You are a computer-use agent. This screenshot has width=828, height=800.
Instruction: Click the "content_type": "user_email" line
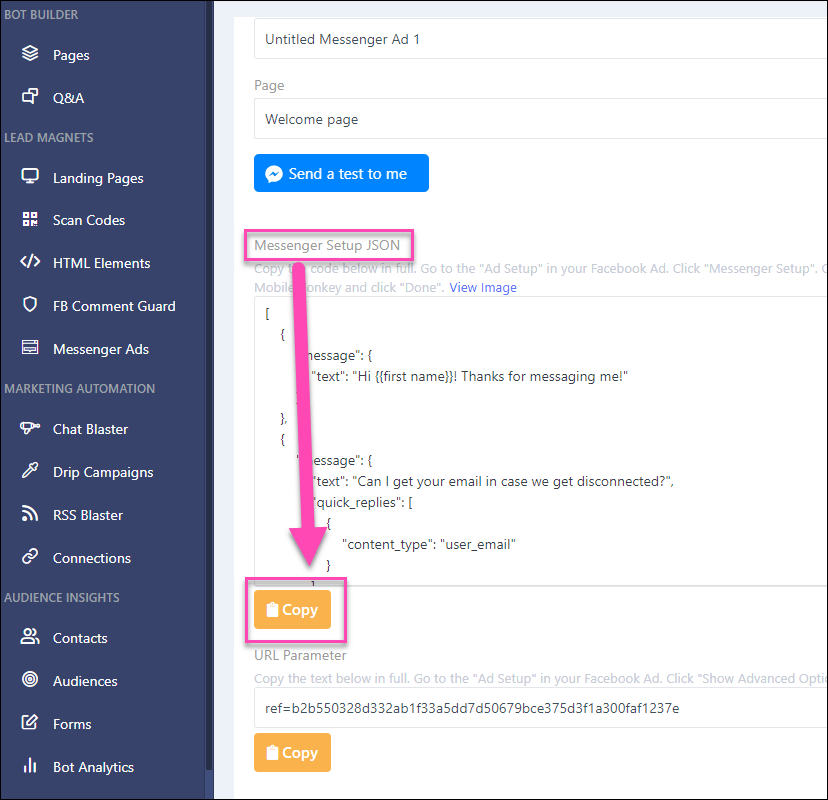click(x=428, y=544)
